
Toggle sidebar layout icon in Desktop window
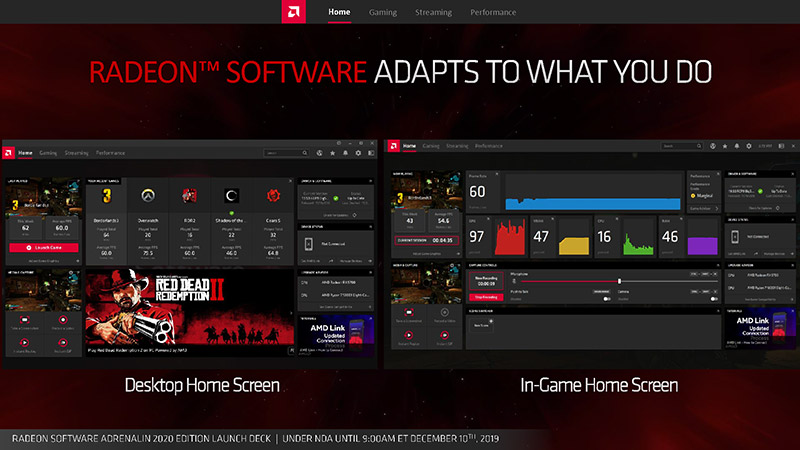(x=371, y=153)
